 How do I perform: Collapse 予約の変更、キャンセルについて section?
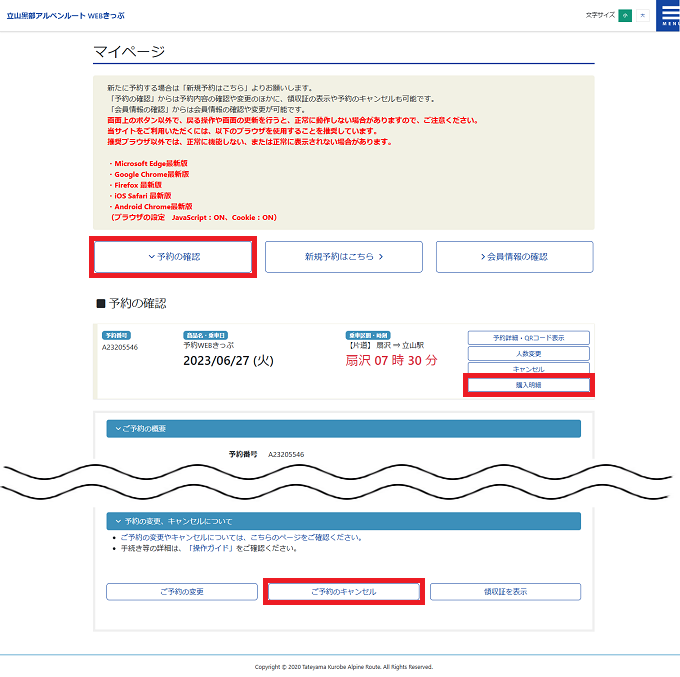pyautogui.click(x=343, y=521)
